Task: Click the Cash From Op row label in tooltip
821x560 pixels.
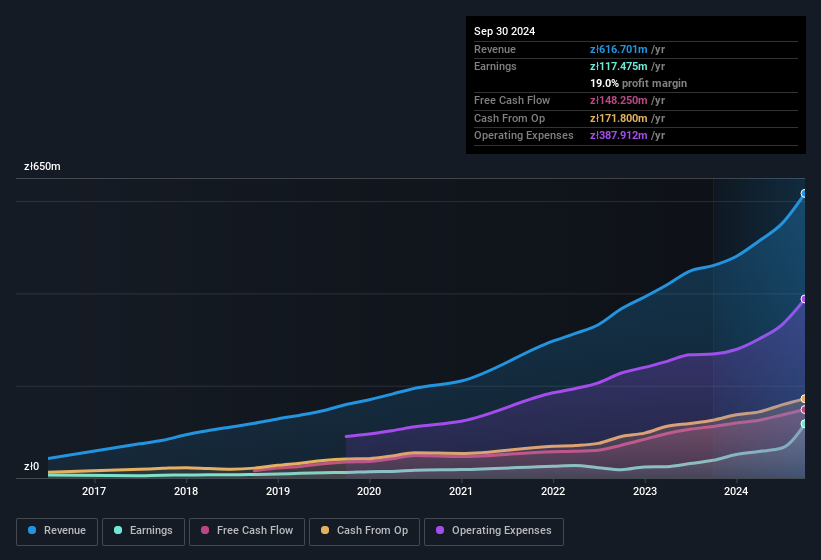Action: 509,118
